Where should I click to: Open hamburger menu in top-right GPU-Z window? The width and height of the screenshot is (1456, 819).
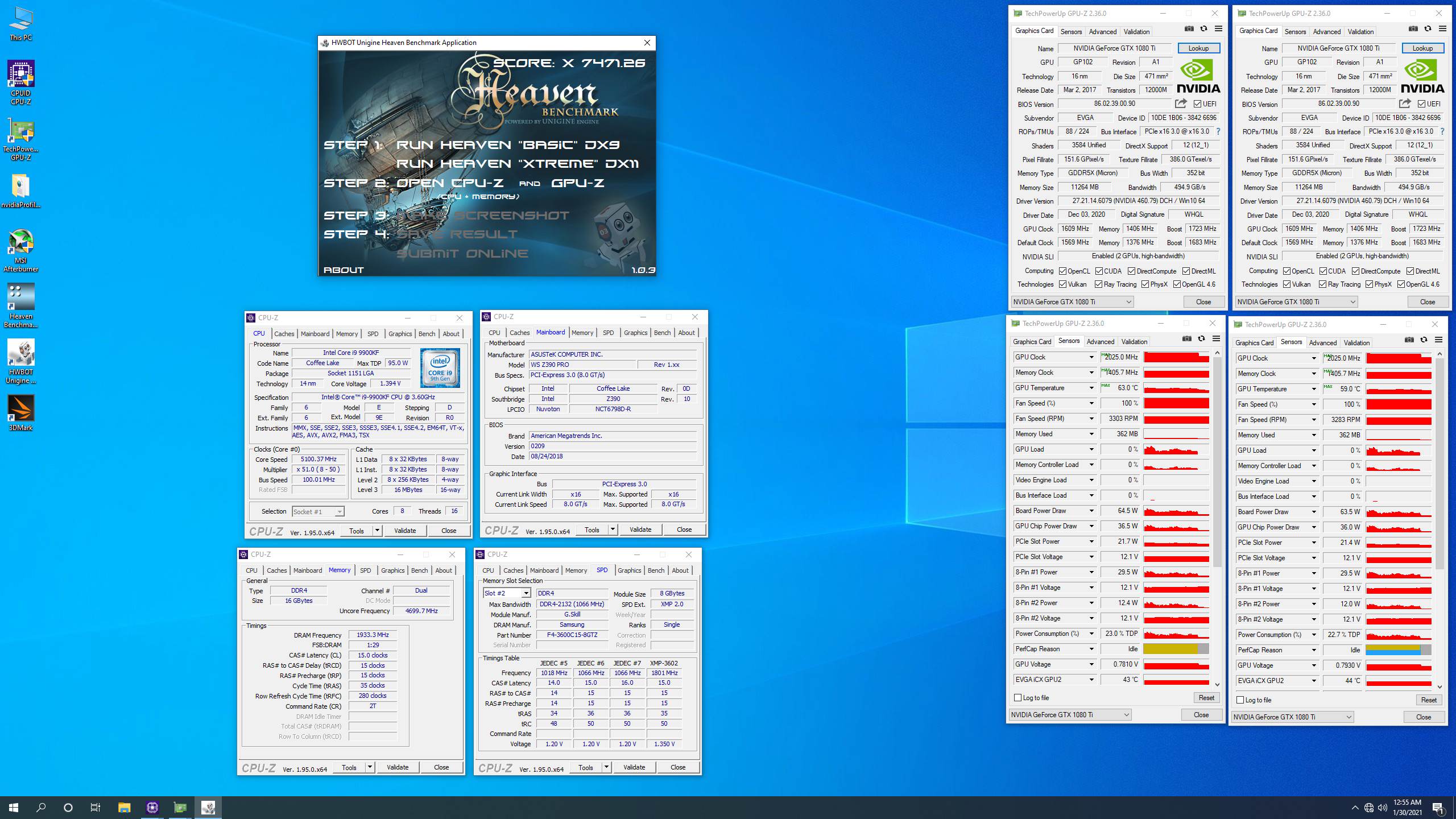click(x=1442, y=28)
